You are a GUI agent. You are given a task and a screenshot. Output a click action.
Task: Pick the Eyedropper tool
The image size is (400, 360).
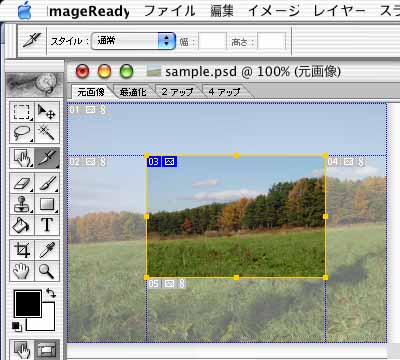pyautogui.click(x=47, y=250)
